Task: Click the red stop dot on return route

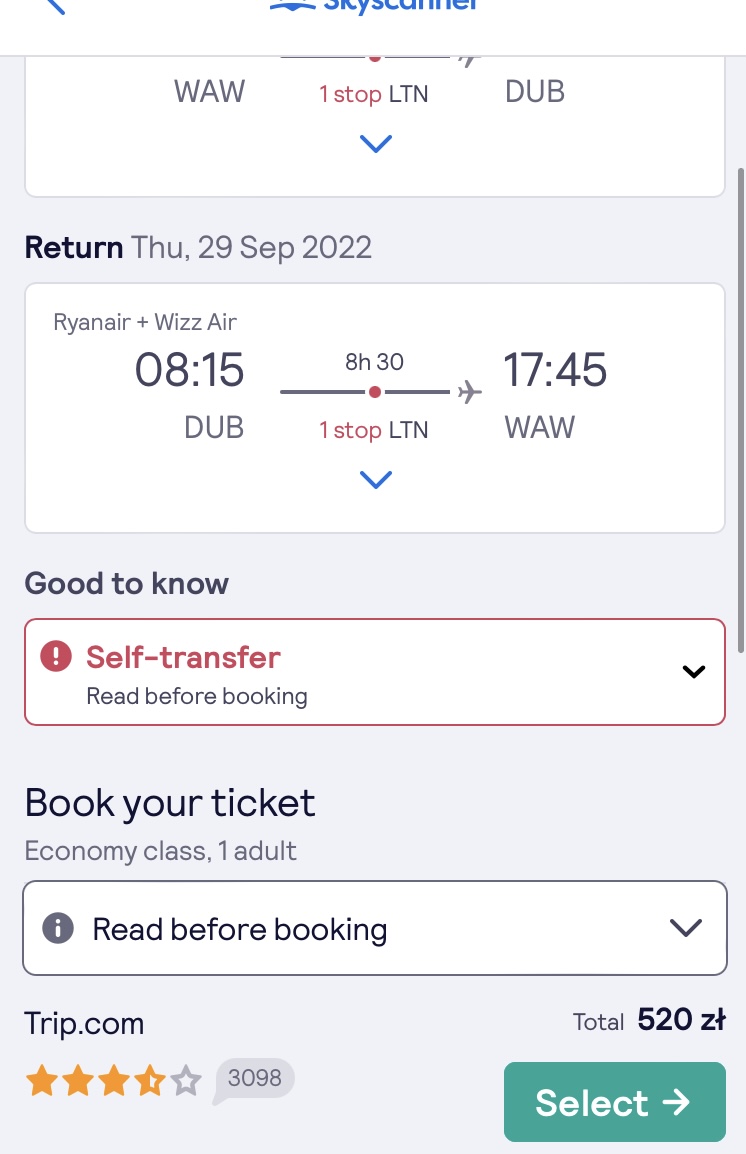Action: 374,392
